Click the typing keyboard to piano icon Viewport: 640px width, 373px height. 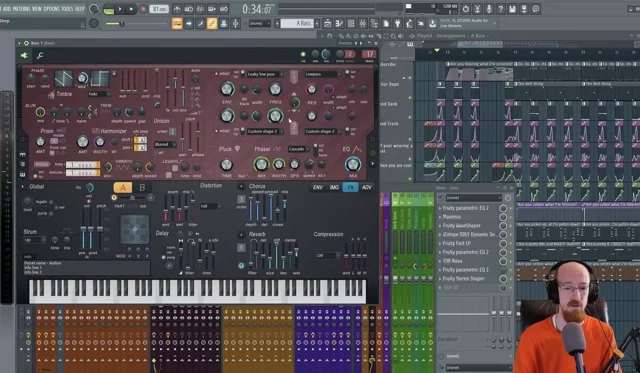coord(177,24)
